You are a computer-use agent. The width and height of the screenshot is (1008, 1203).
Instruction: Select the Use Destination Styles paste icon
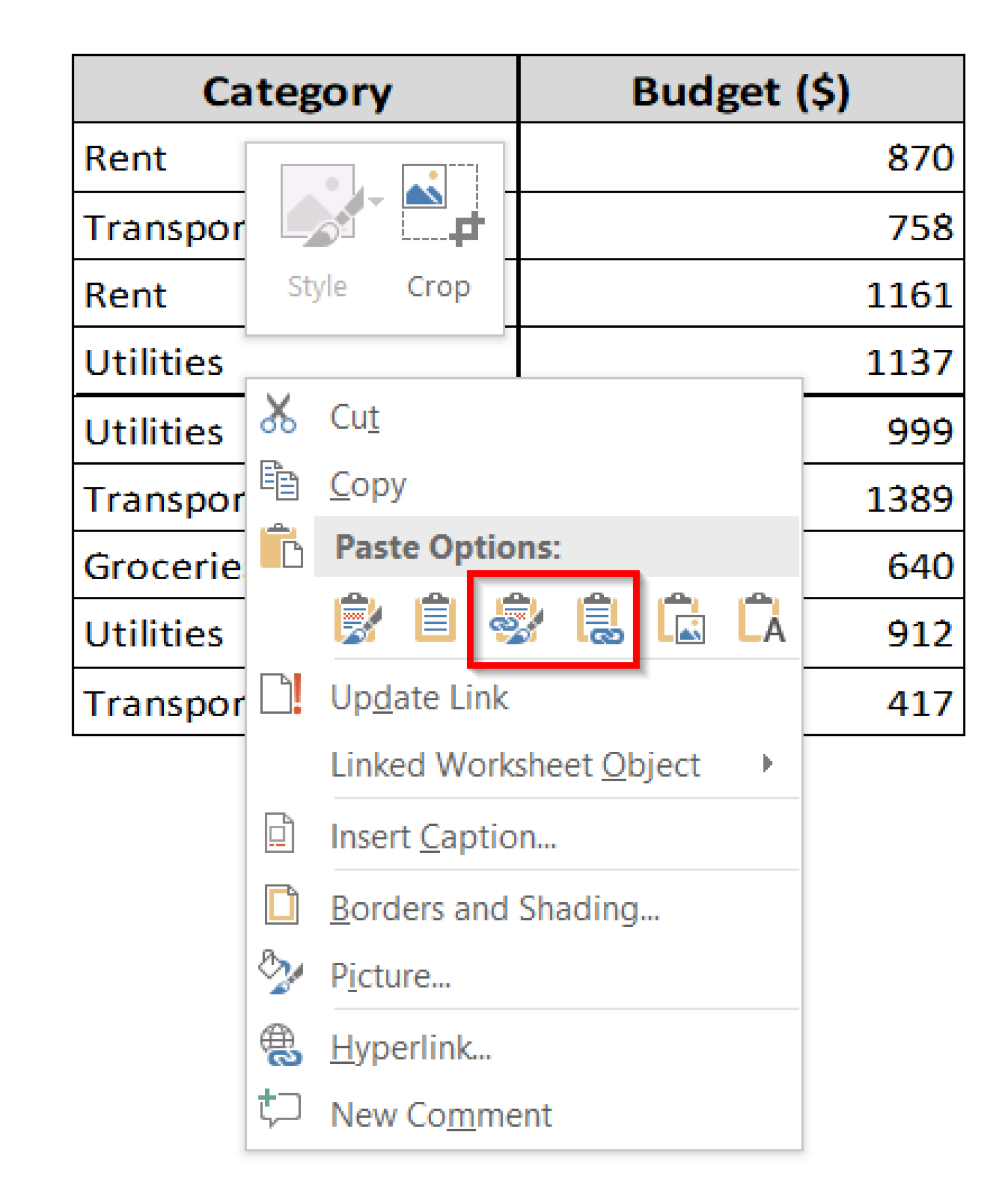coord(435,620)
